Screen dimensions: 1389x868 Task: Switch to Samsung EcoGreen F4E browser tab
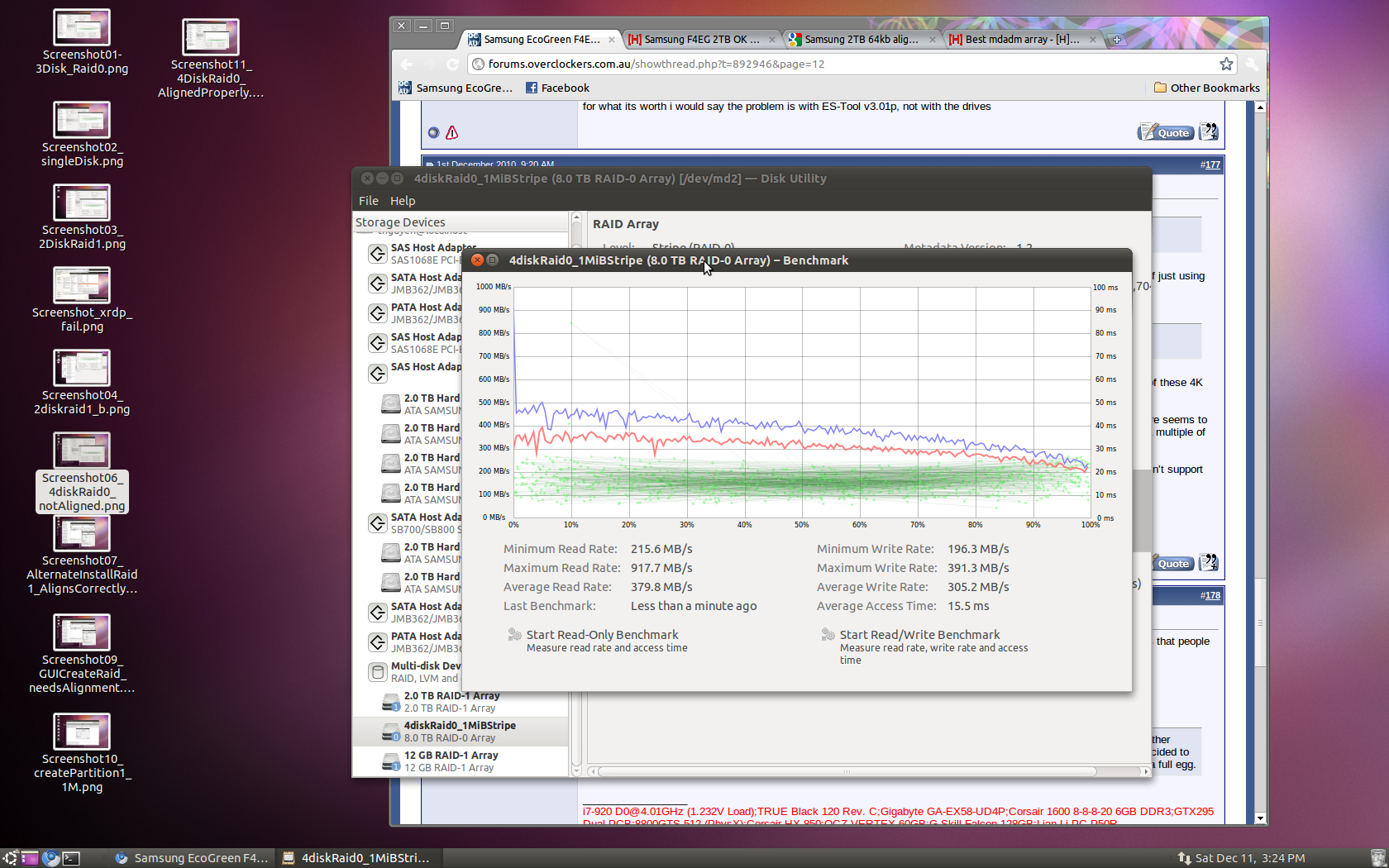click(x=542, y=39)
